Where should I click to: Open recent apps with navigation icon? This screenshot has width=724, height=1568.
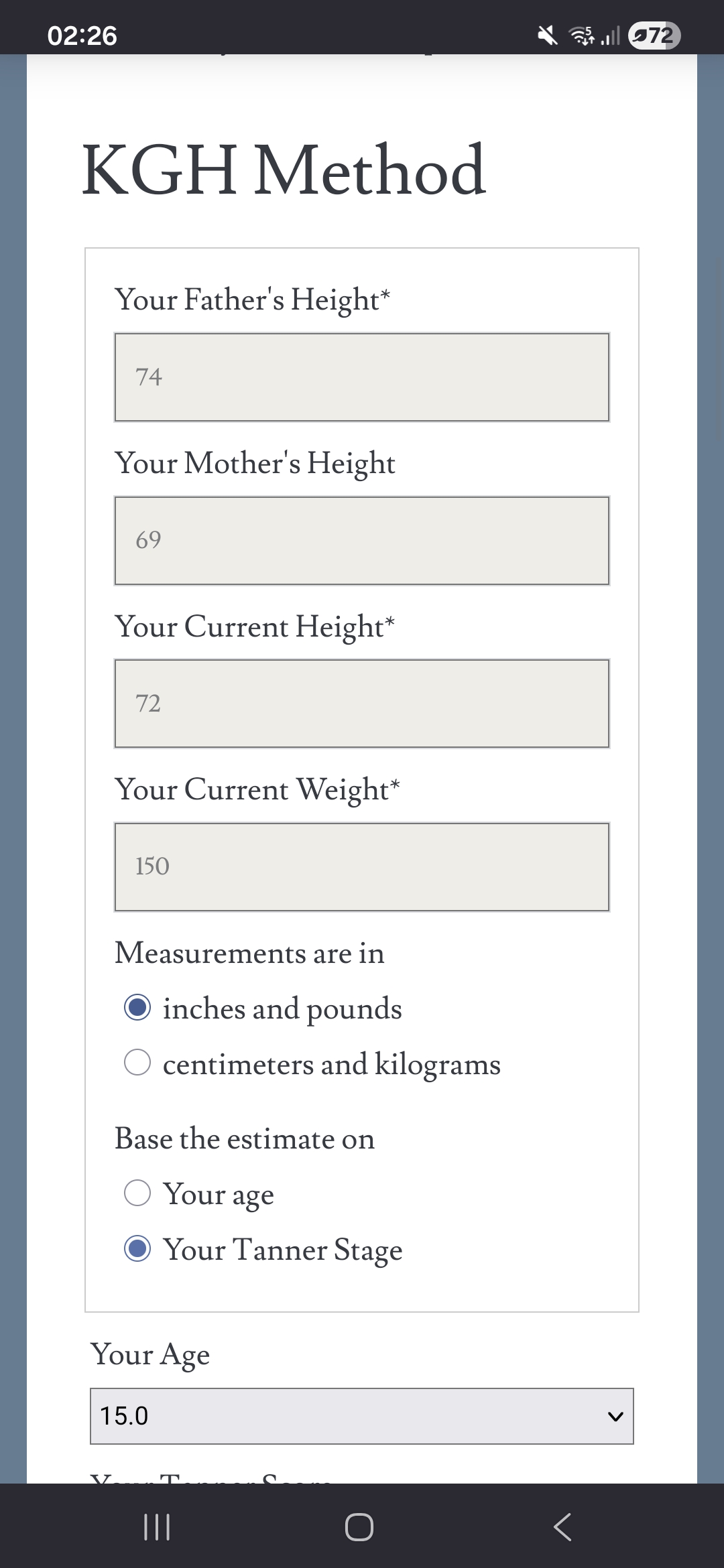(157, 1527)
